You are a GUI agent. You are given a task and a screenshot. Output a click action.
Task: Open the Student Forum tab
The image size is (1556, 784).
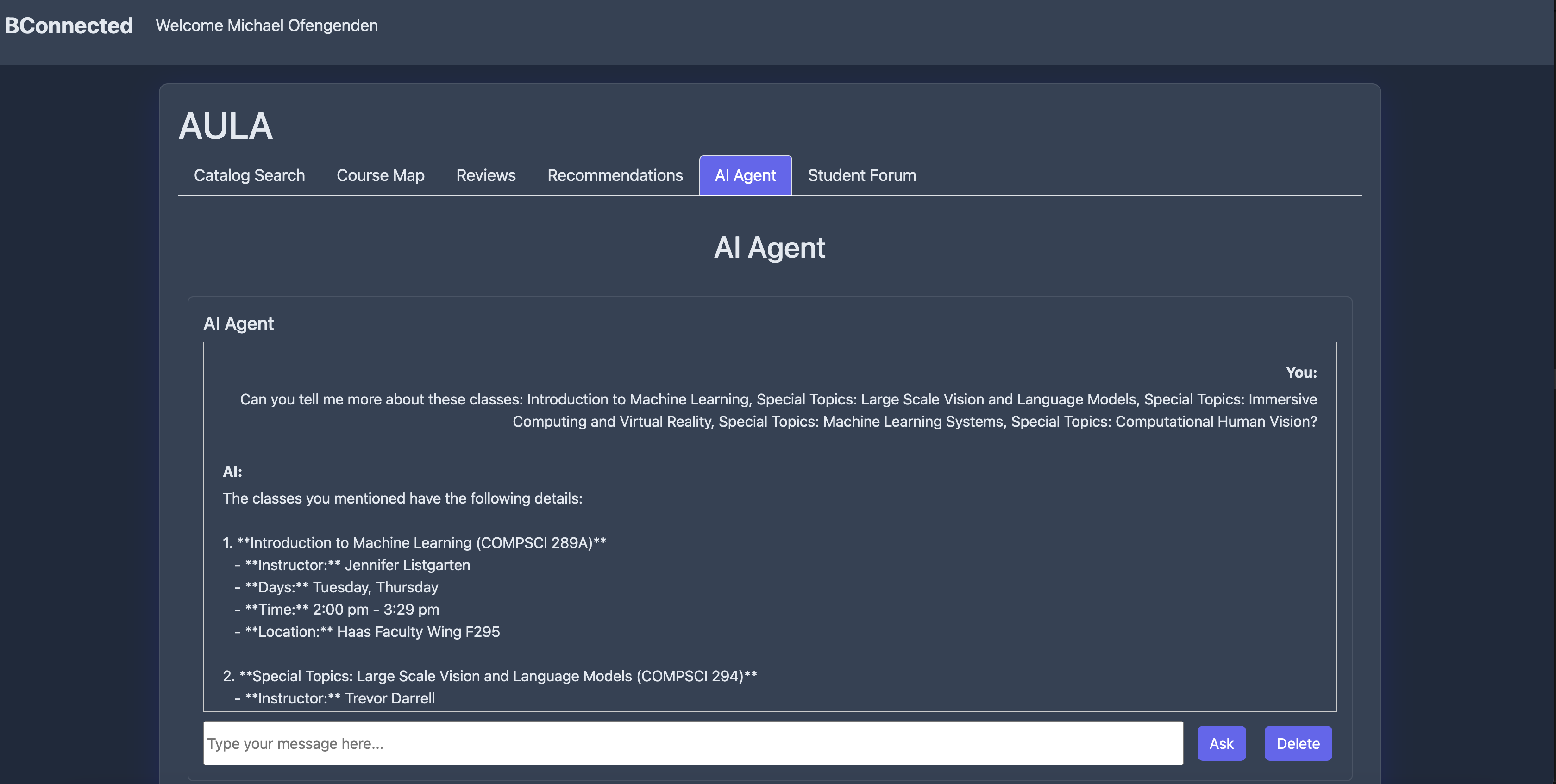[861, 175]
